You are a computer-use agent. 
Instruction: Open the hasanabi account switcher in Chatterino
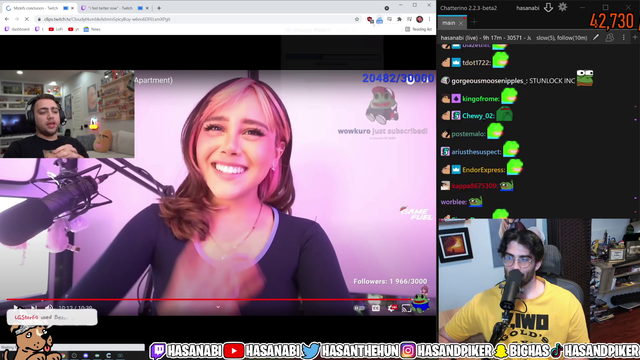pyautogui.click(x=527, y=8)
